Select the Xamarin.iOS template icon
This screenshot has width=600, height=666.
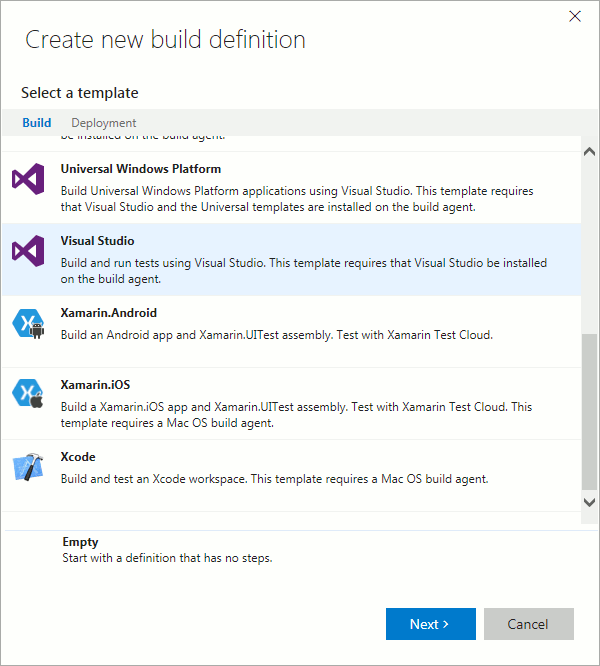tap(28, 396)
